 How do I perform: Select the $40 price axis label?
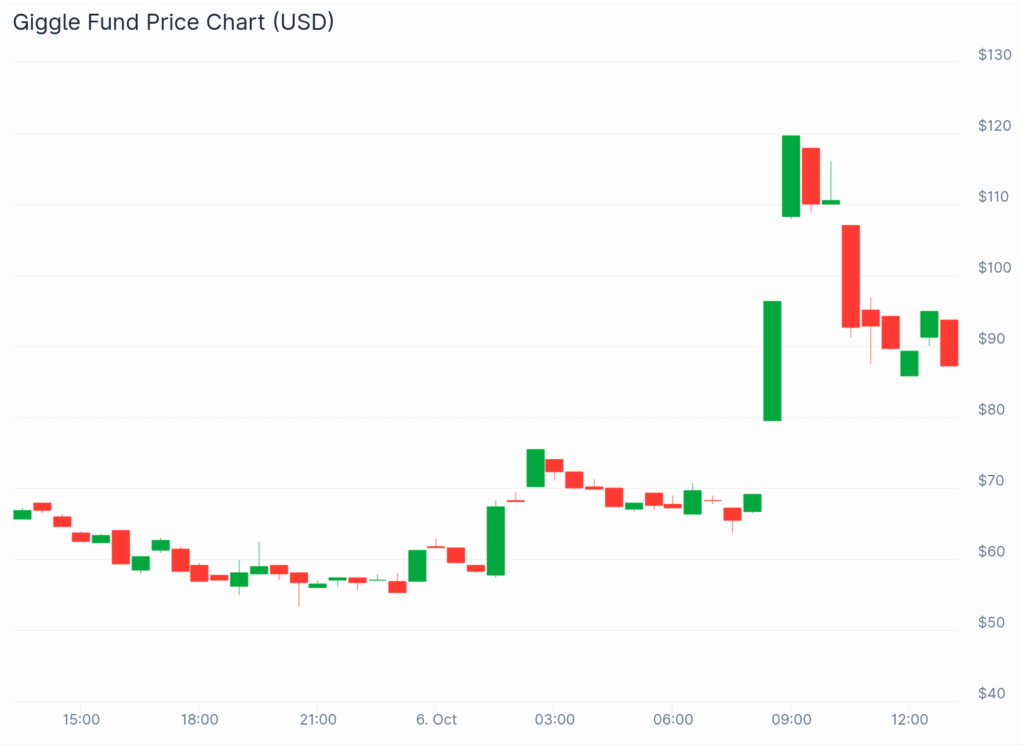point(994,694)
